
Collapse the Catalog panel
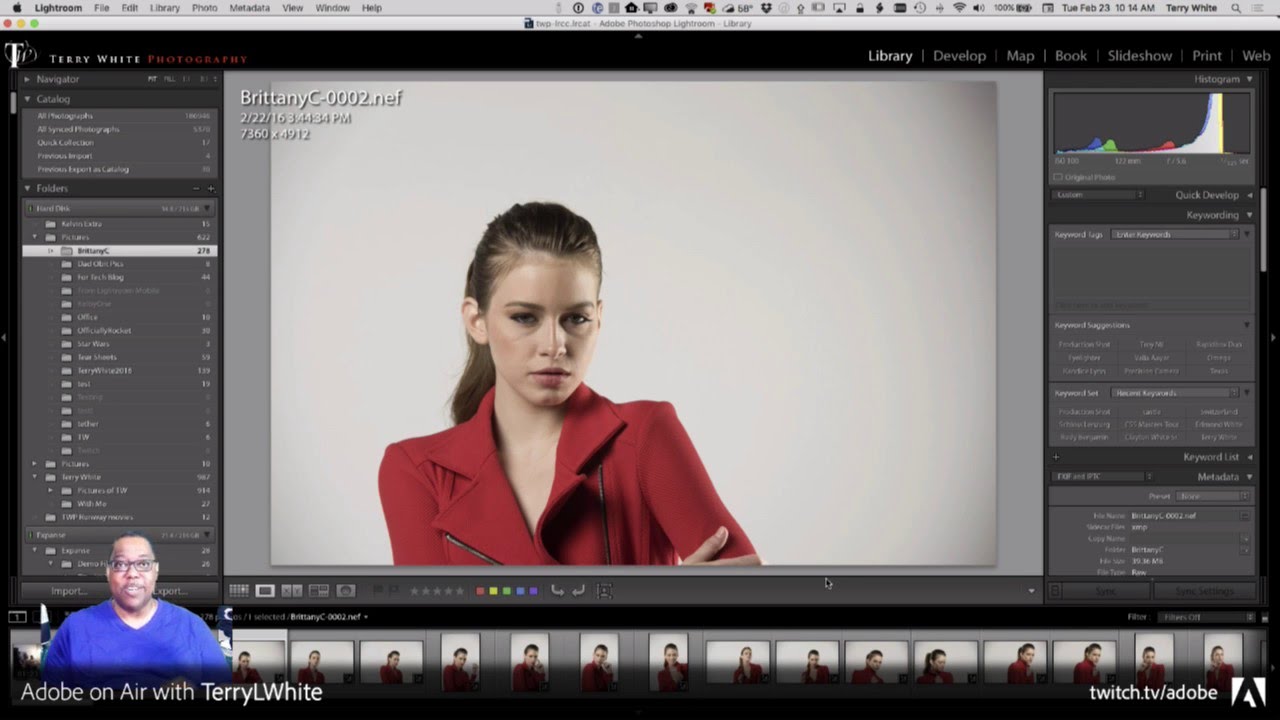pyautogui.click(x=28, y=99)
